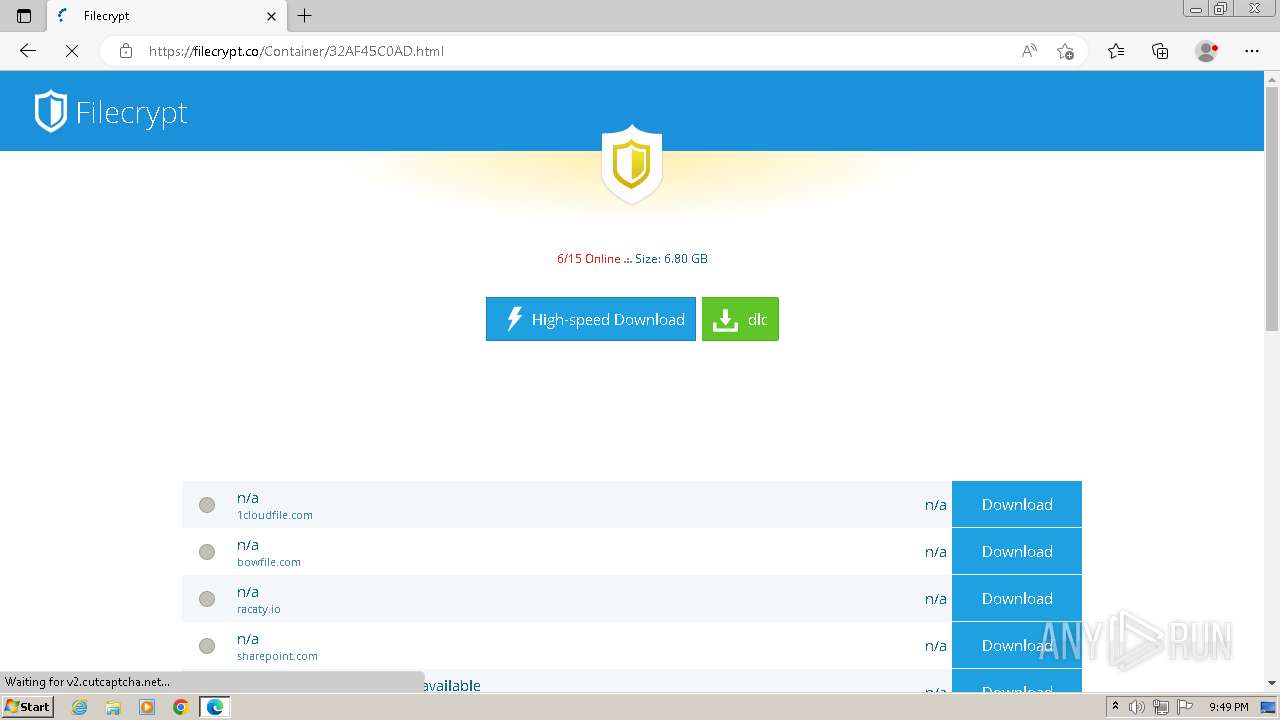The image size is (1280, 720).
Task: Open a new tab
Action: click(x=305, y=16)
